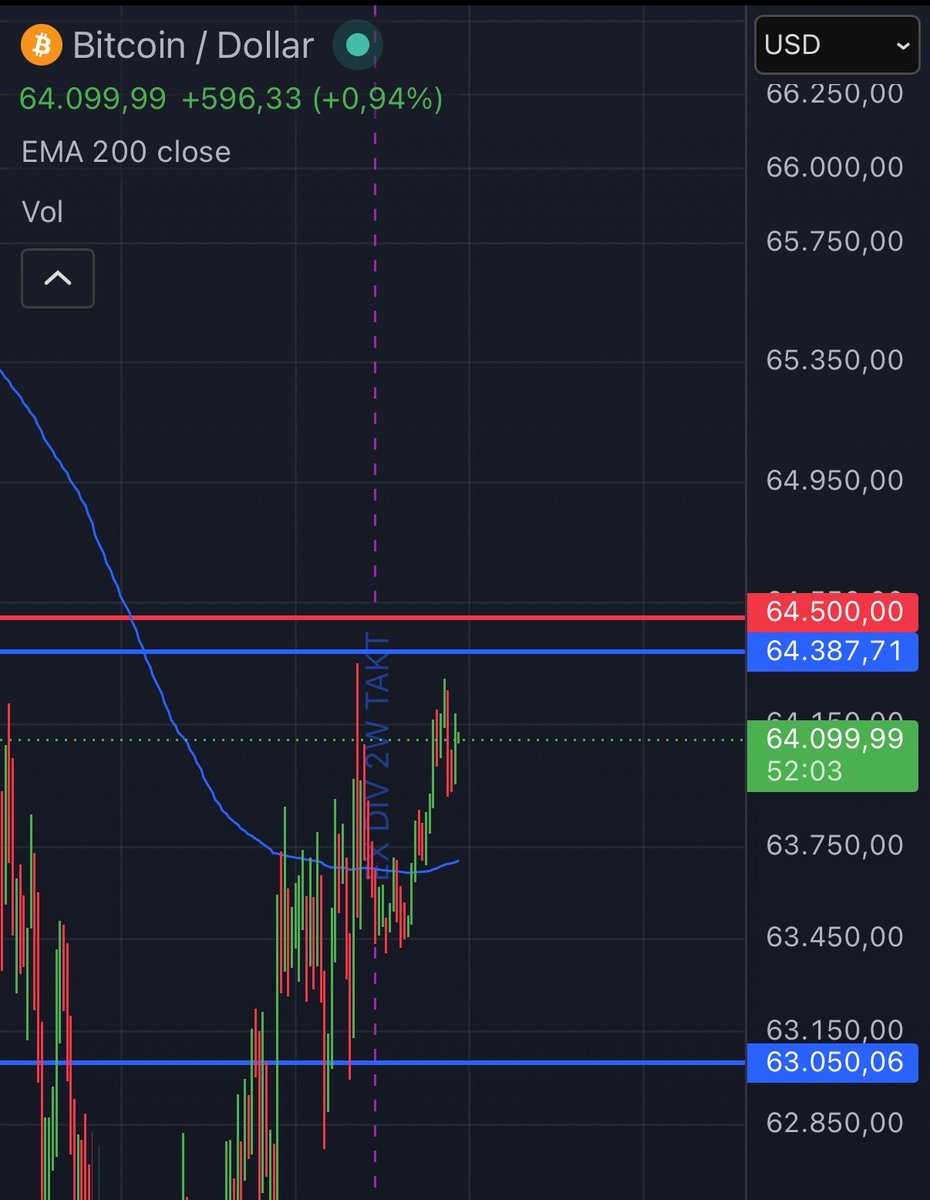Click the 63.150,00 price scale value
The image size is (930, 1200).
[x=835, y=1029]
